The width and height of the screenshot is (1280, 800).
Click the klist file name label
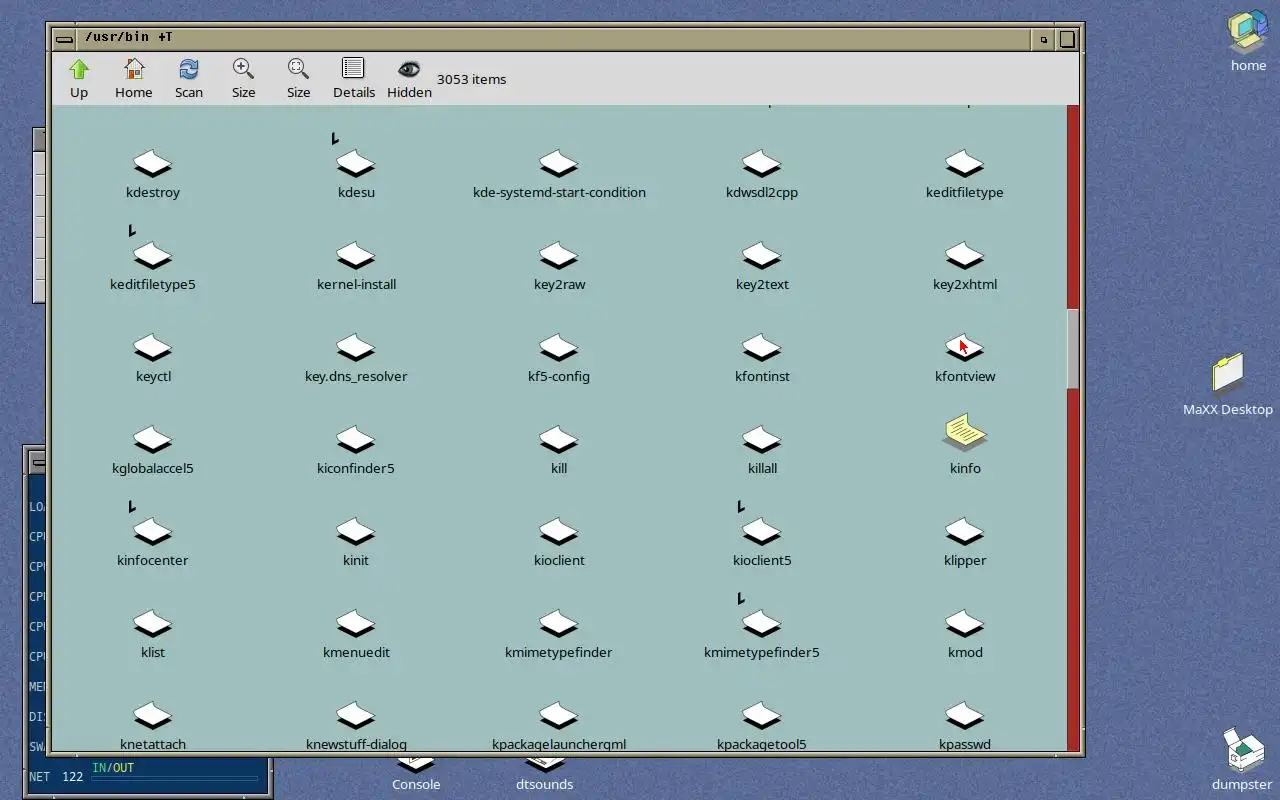[153, 652]
